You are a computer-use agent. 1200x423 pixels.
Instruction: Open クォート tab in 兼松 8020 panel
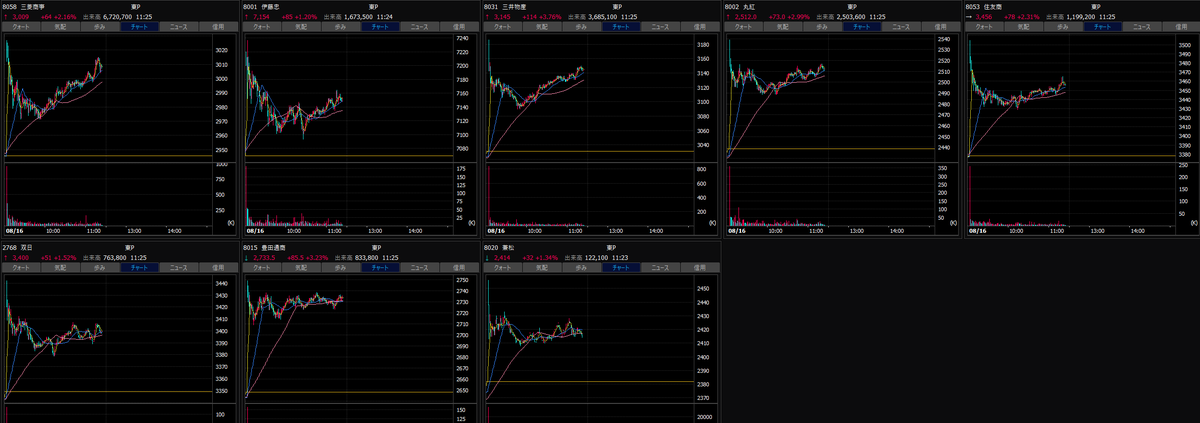pos(502,268)
